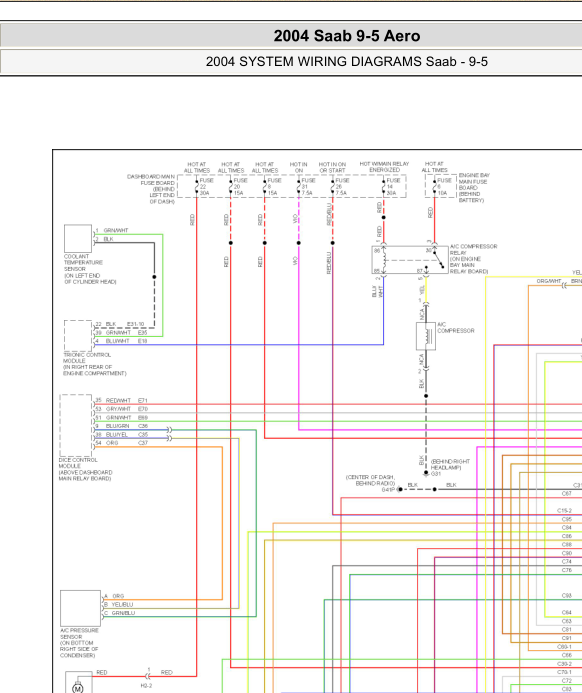Click the "C30-2" connector label
This screenshot has width=582, height=693.
564,663
